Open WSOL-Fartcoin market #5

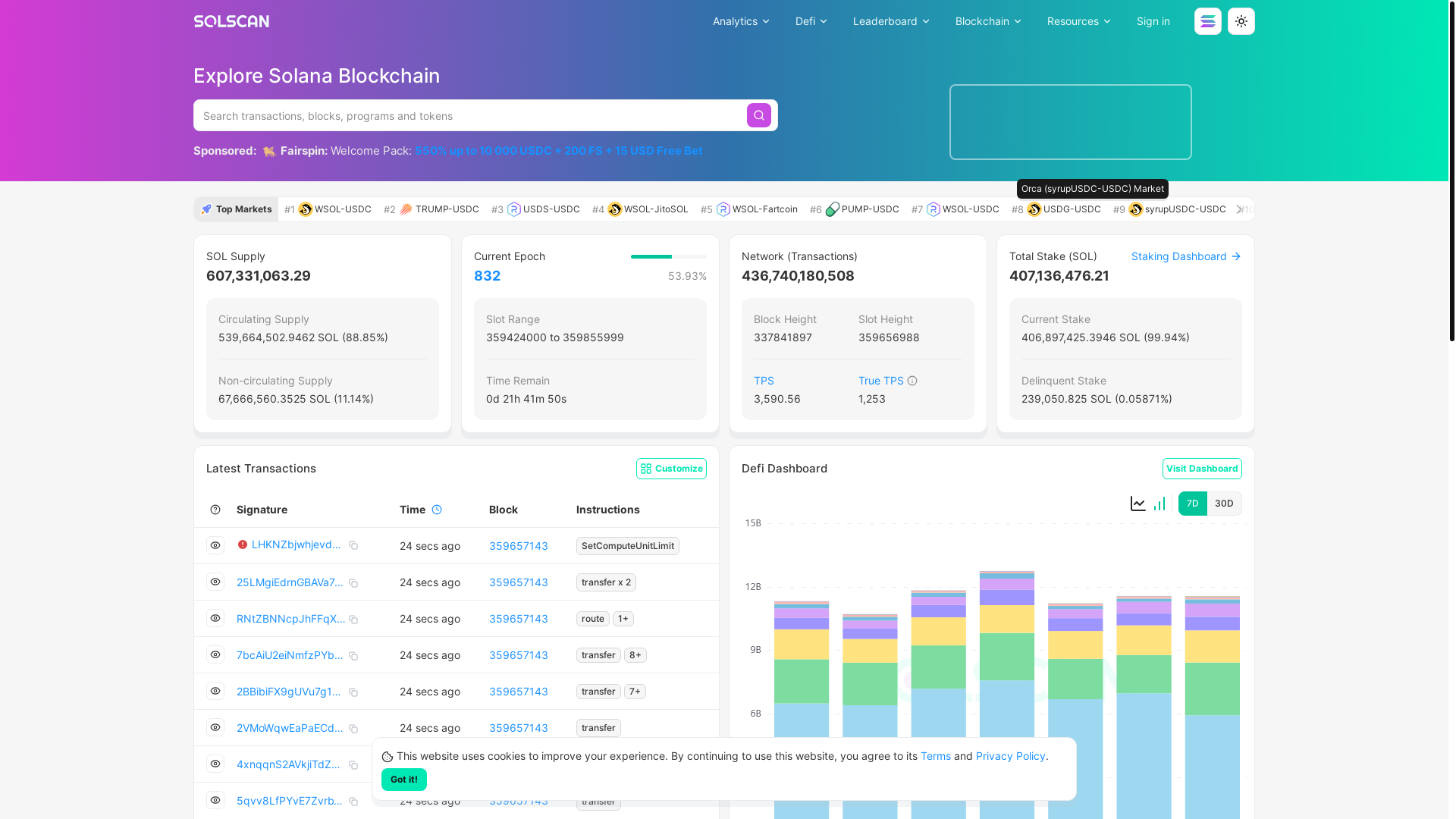tap(749, 209)
